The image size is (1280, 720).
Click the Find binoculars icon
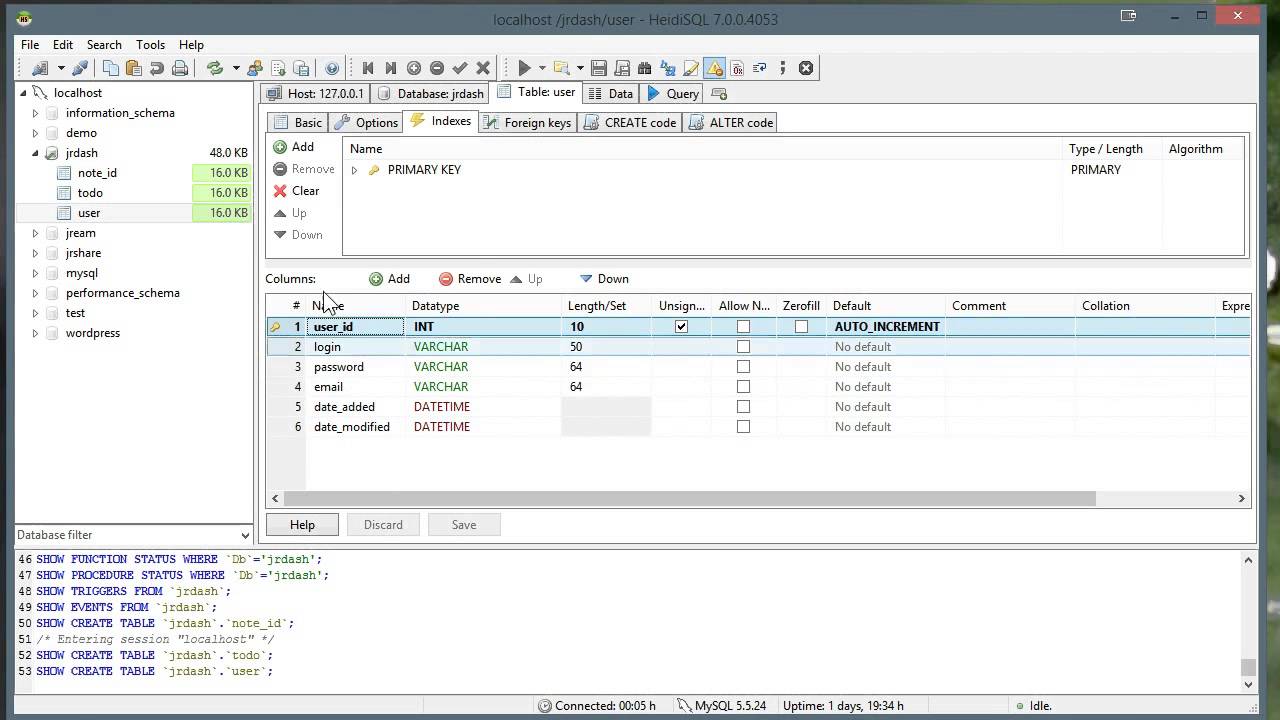click(x=645, y=68)
